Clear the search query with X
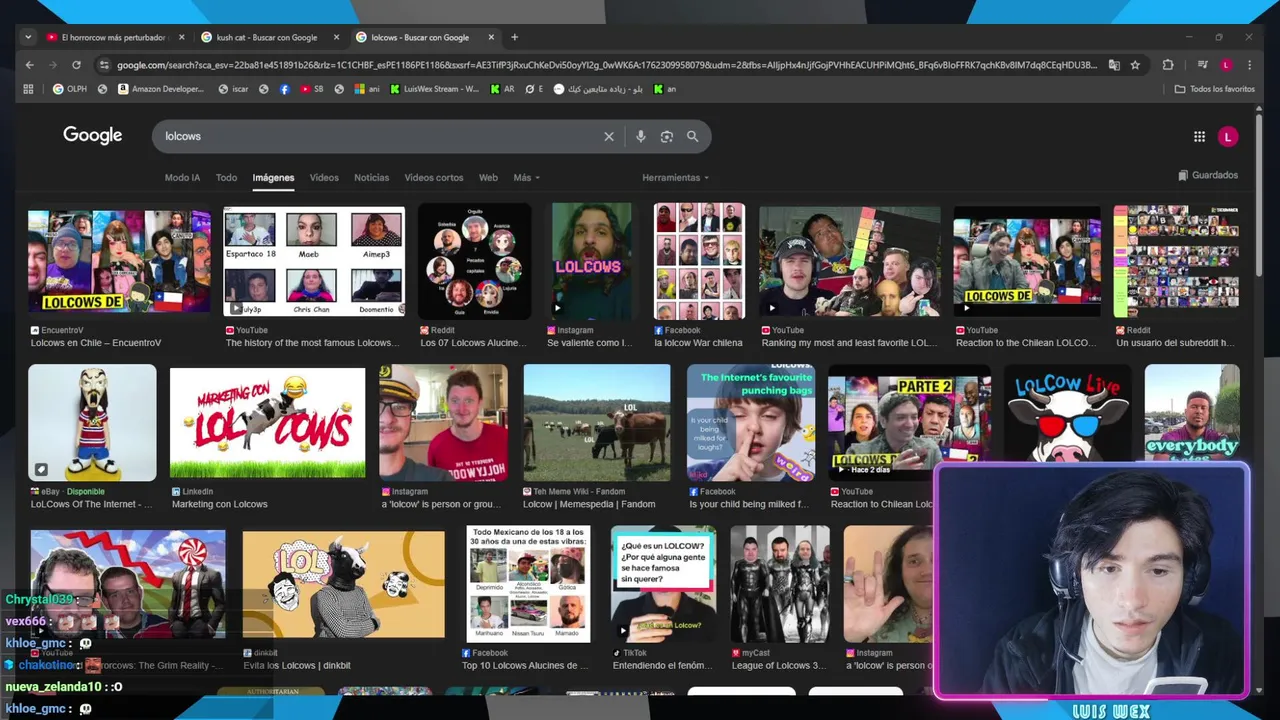 pyautogui.click(x=608, y=136)
